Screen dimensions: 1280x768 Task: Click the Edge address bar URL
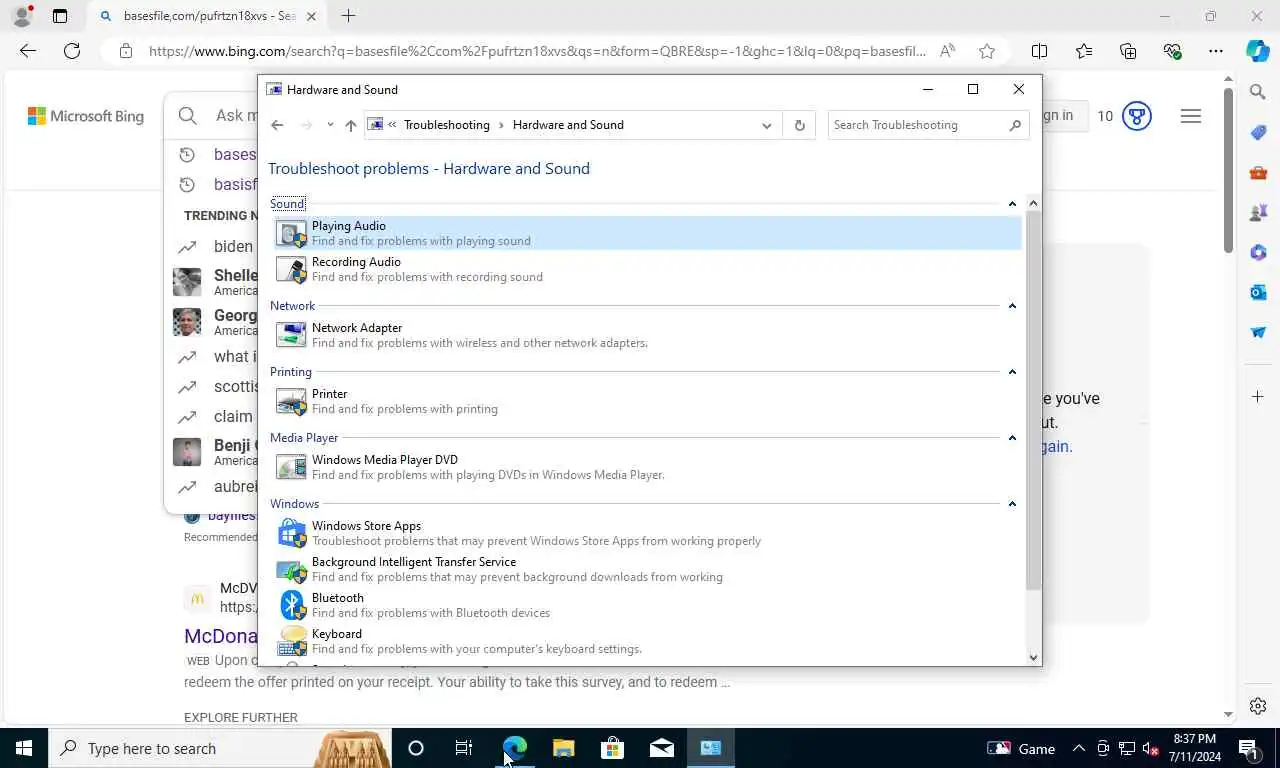pyautogui.click(x=537, y=51)
